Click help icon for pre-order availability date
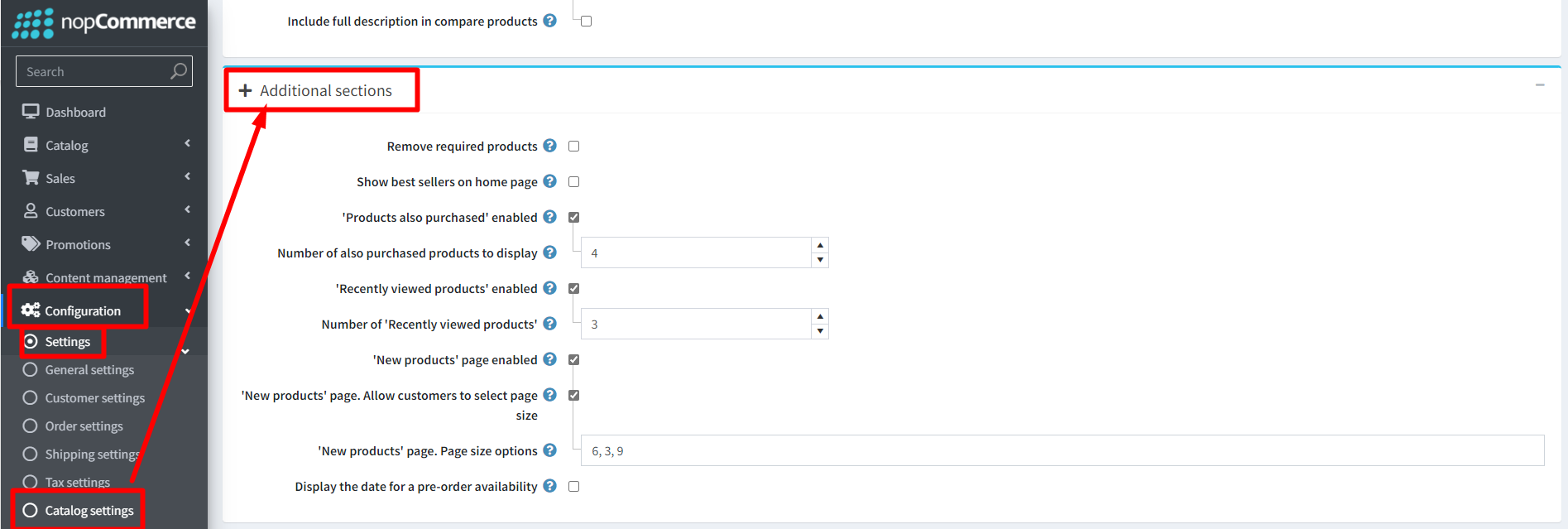The image size is (1568, 529). click(549, 486)
